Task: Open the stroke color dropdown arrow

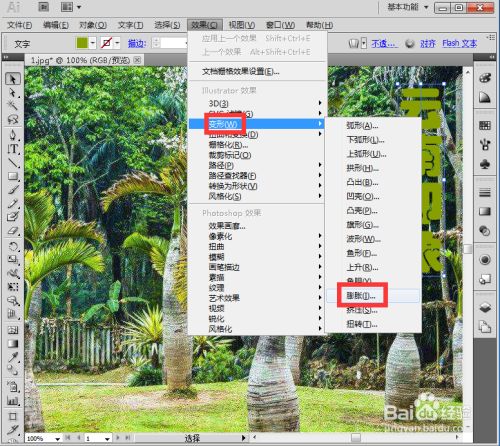Action: [117, 43]
